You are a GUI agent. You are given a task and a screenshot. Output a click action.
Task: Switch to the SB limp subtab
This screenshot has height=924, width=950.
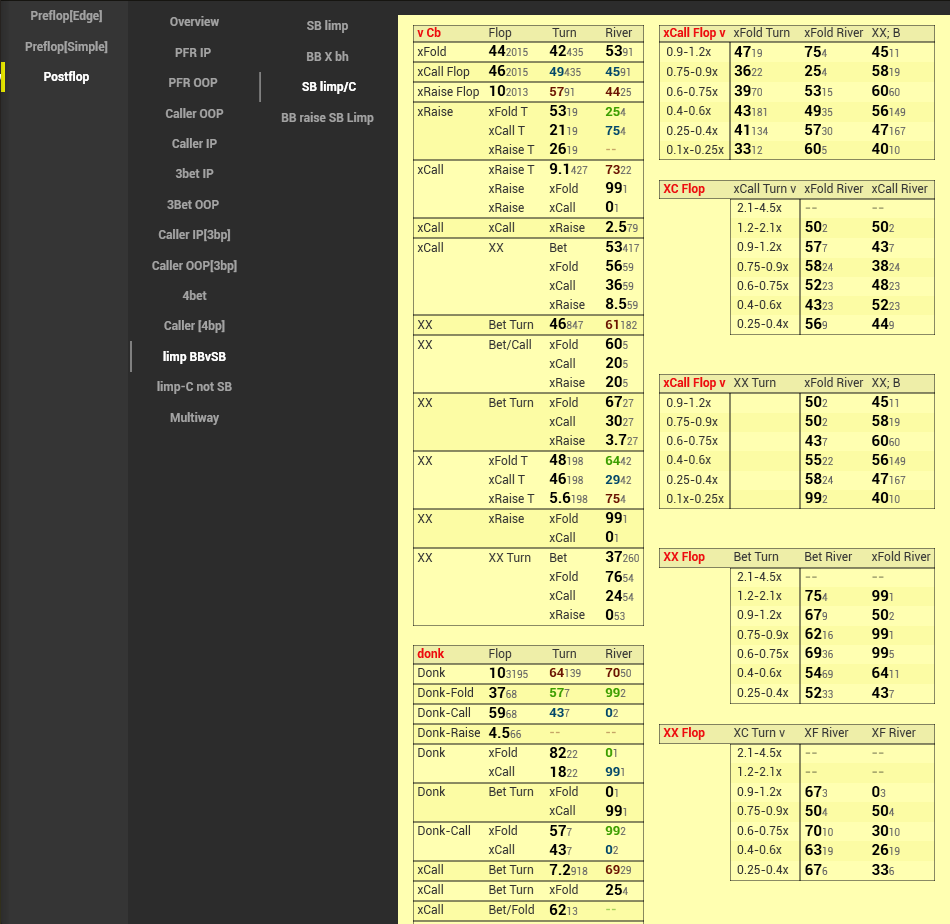click(327, 26)
